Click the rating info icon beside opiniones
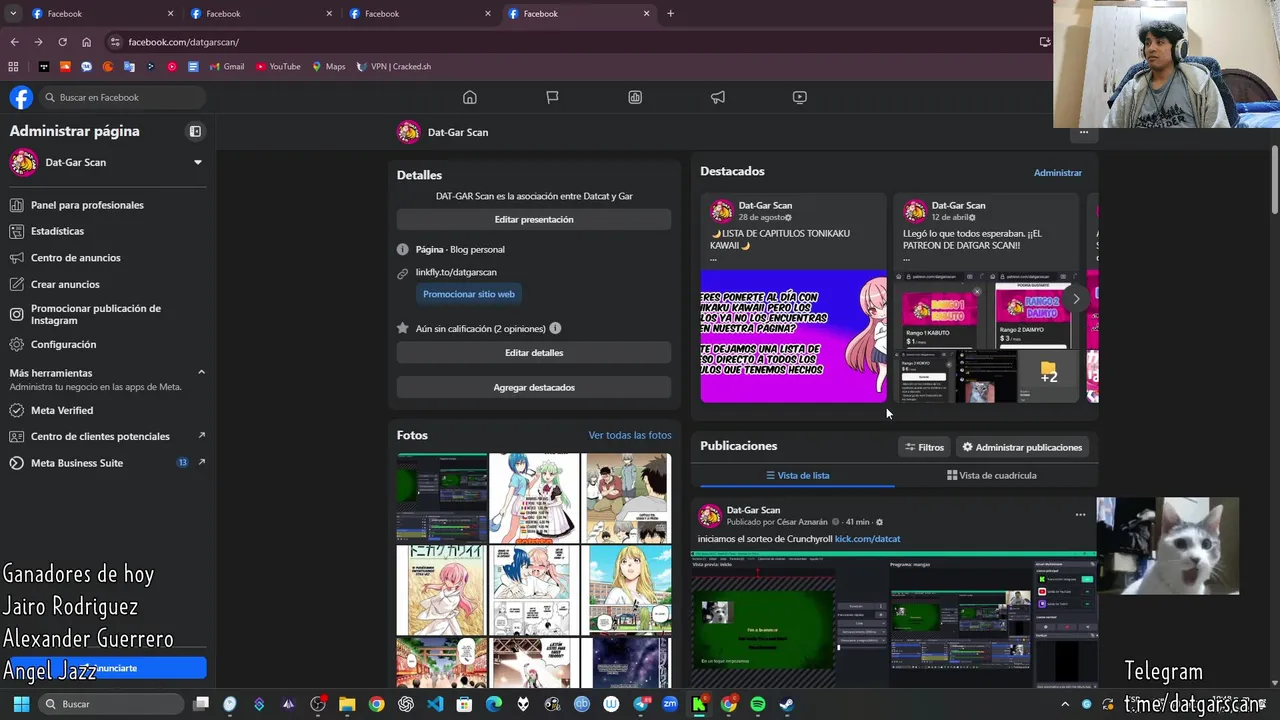1280x720 pixels. [x=555, y=328]
